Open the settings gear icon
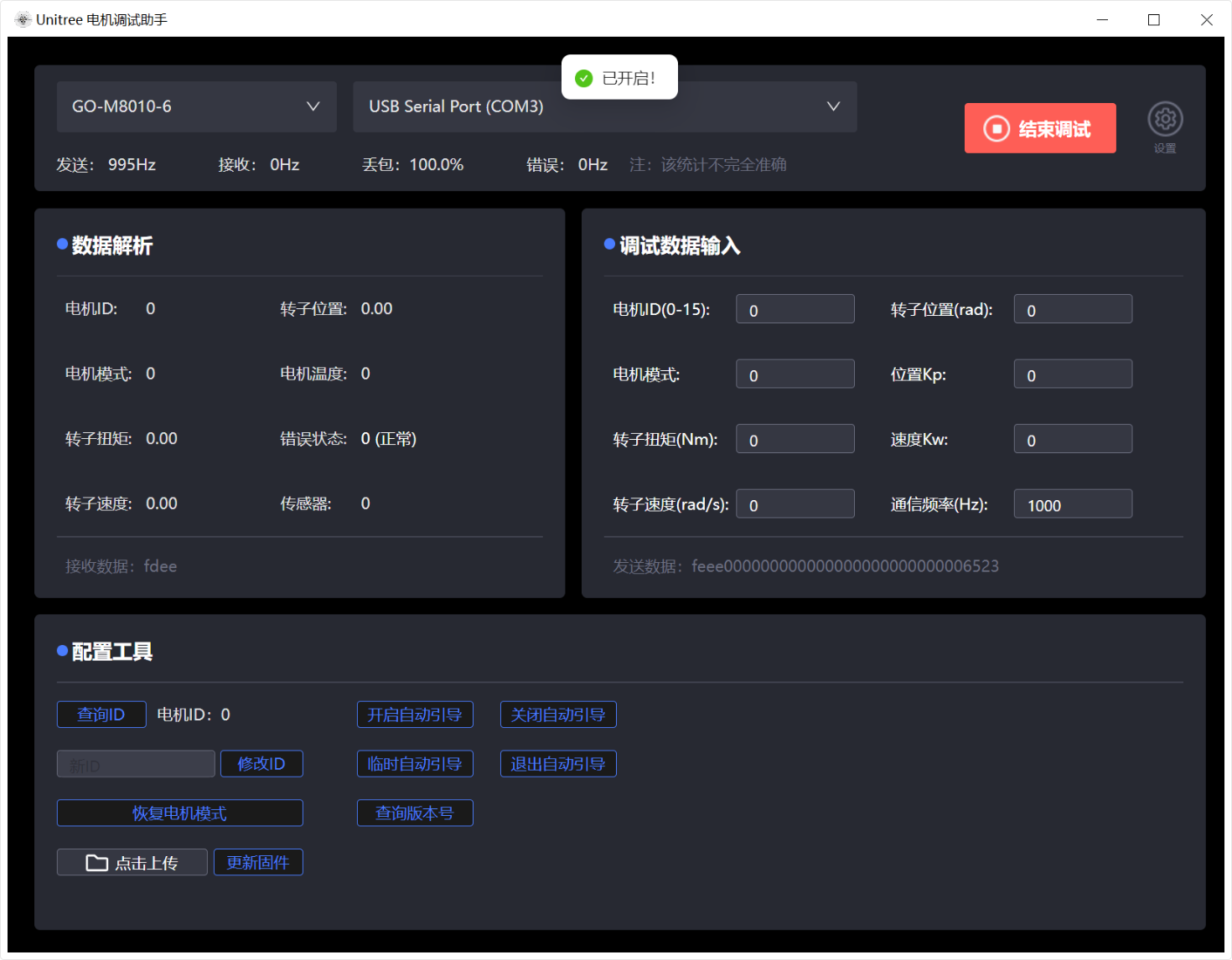The height and width of the screenshot is (960, 1232). point(1164,120)
